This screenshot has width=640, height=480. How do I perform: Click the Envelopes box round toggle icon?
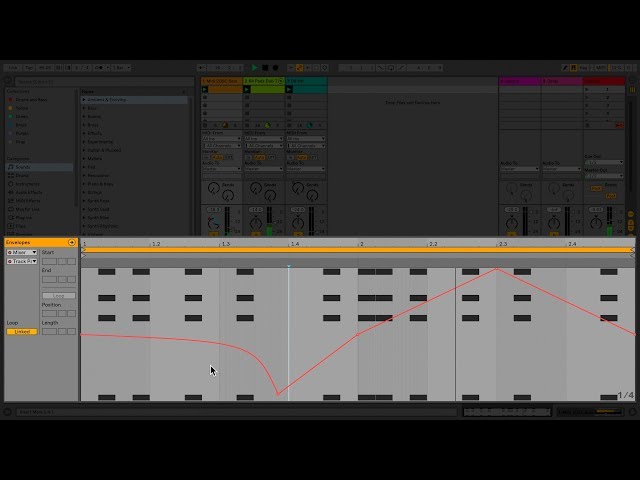point(72,242)
